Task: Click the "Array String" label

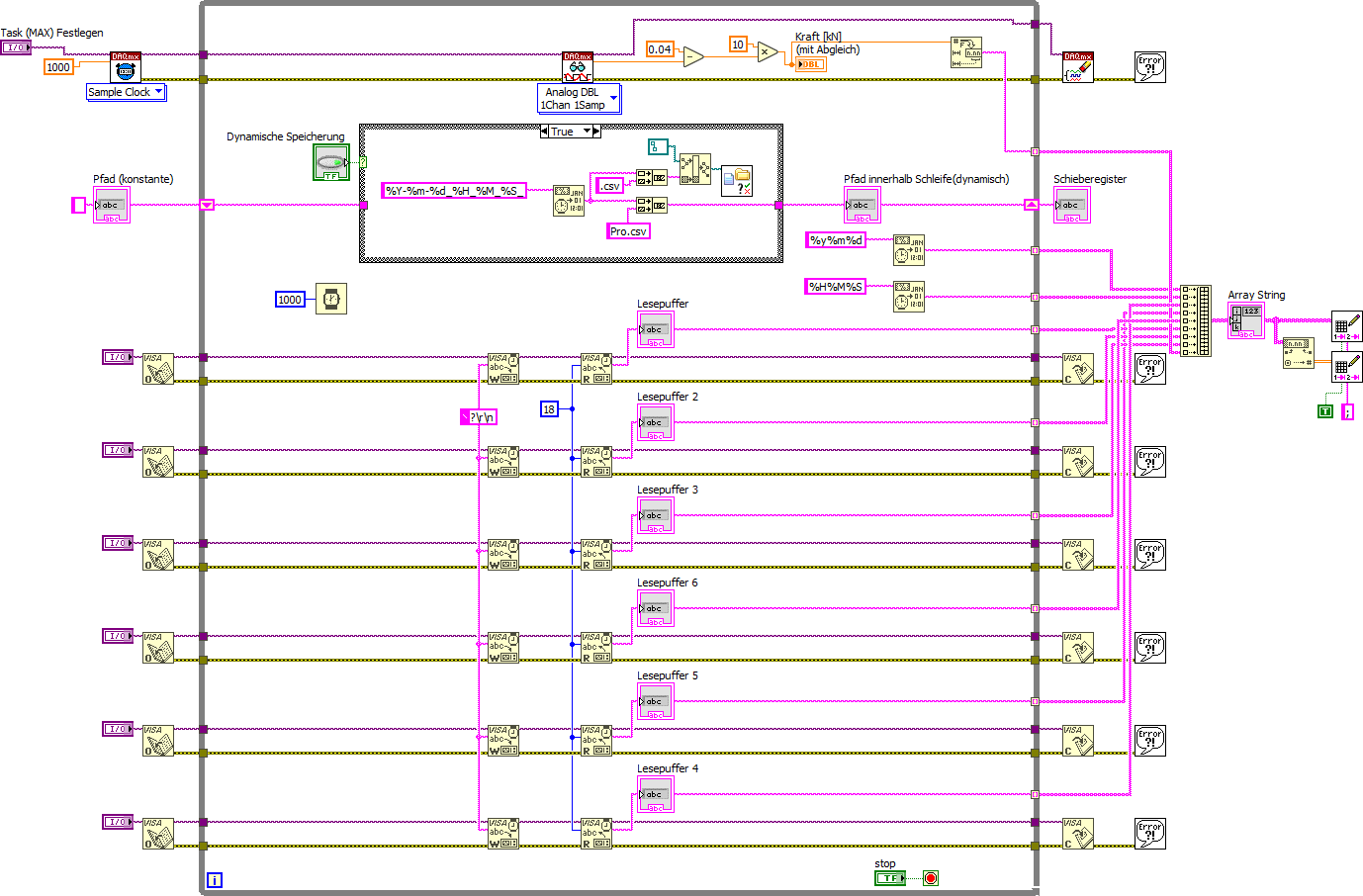Action: pos(1256,295)
